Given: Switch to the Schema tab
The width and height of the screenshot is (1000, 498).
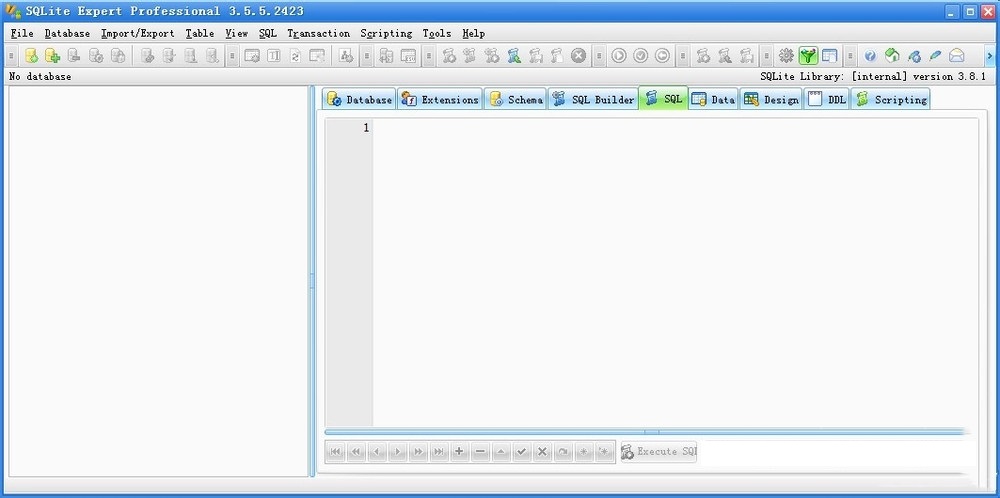Looking at the screenshot, I should click(x=515, y=99).
